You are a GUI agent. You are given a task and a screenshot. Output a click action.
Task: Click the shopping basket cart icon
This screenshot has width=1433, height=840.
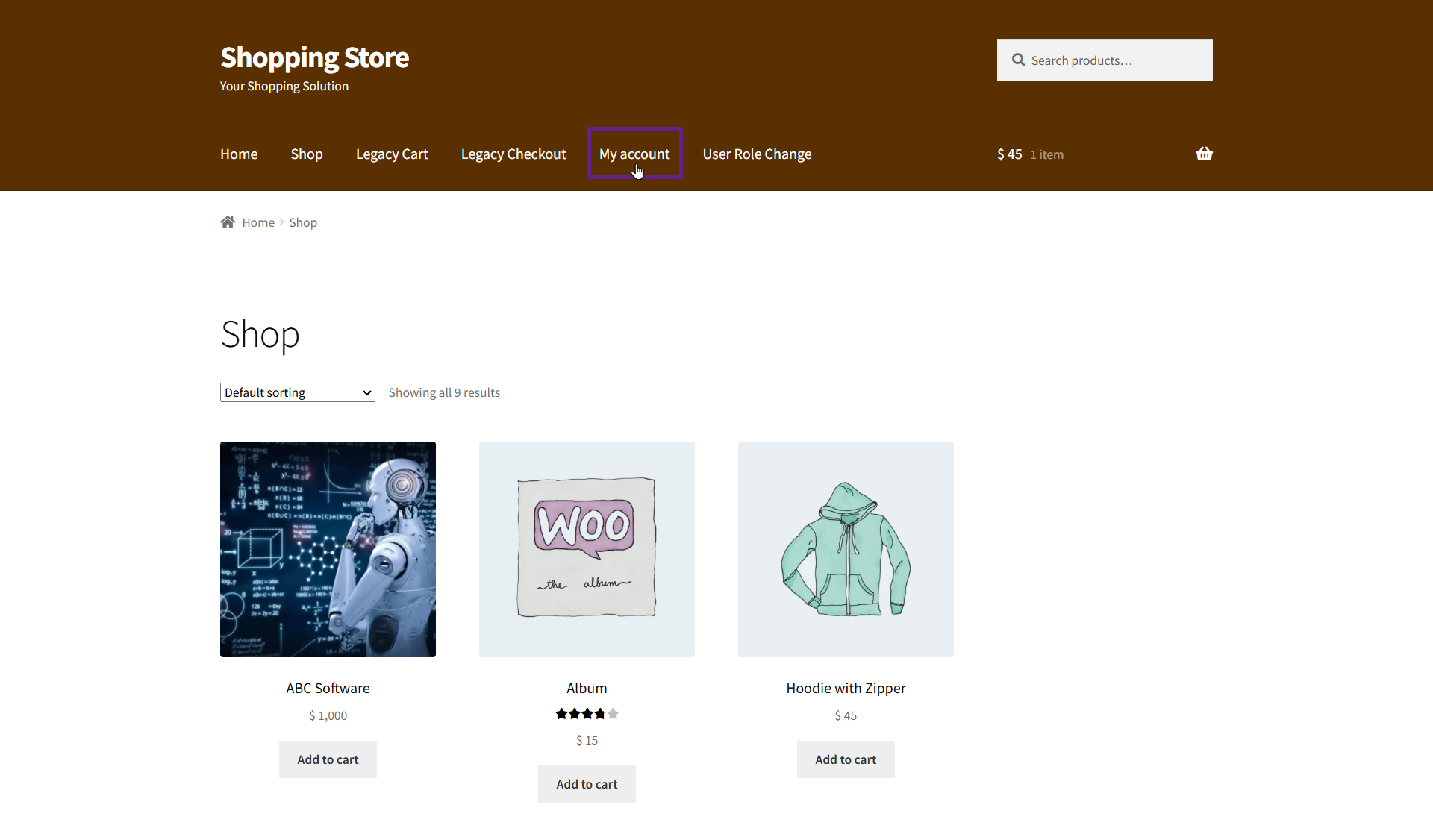coord(1203,154)
